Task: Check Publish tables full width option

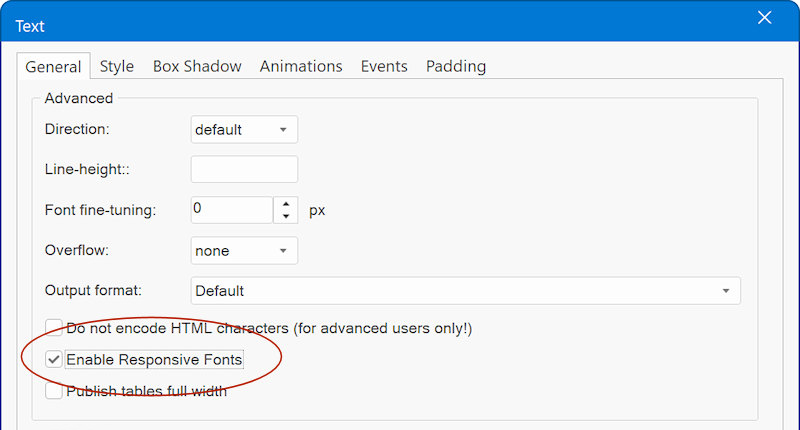Action: pos(54,391)
